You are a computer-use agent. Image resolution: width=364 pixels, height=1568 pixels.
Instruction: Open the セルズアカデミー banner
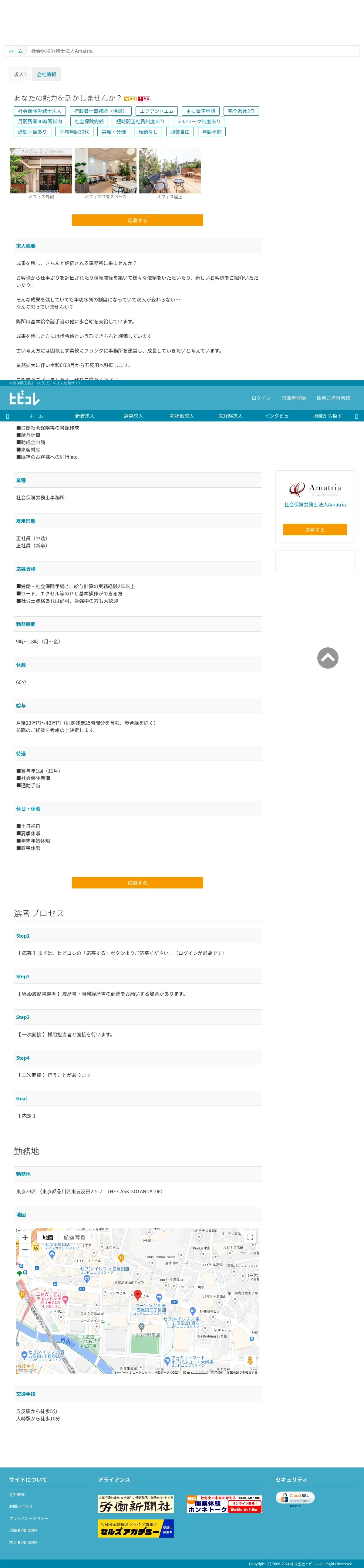point(136,1529)
